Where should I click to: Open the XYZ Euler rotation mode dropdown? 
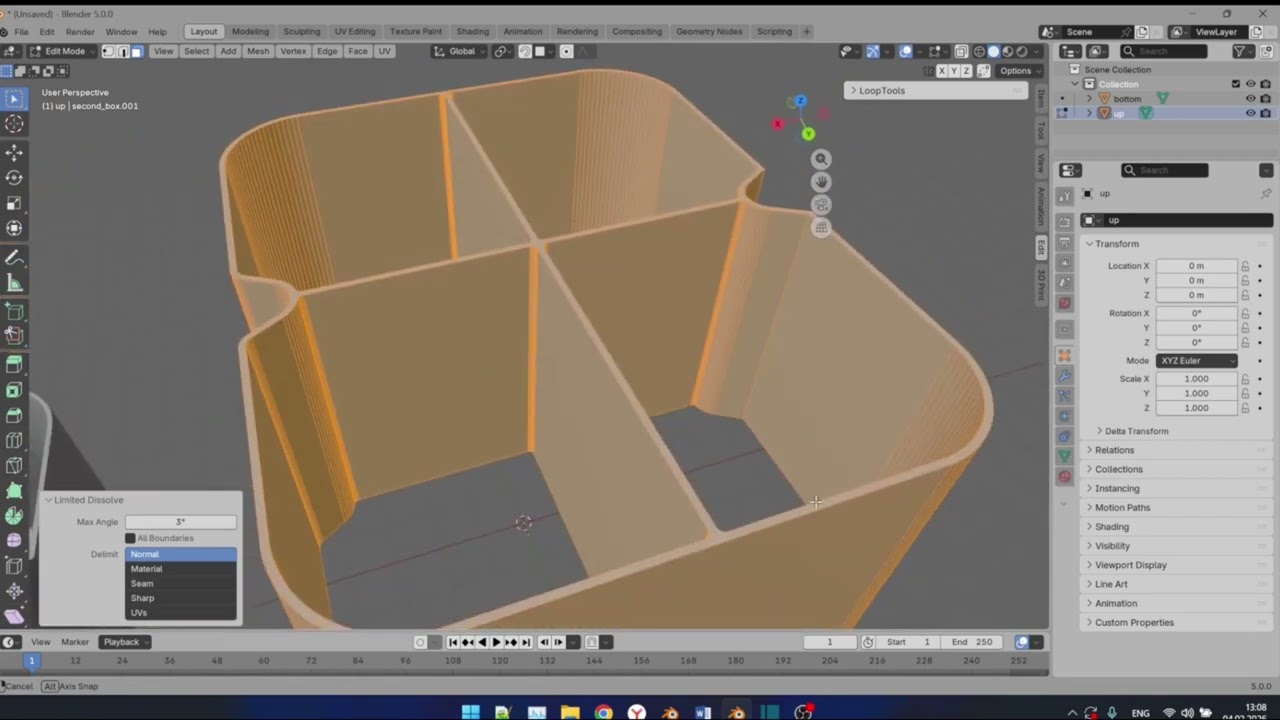(1197, 361)
